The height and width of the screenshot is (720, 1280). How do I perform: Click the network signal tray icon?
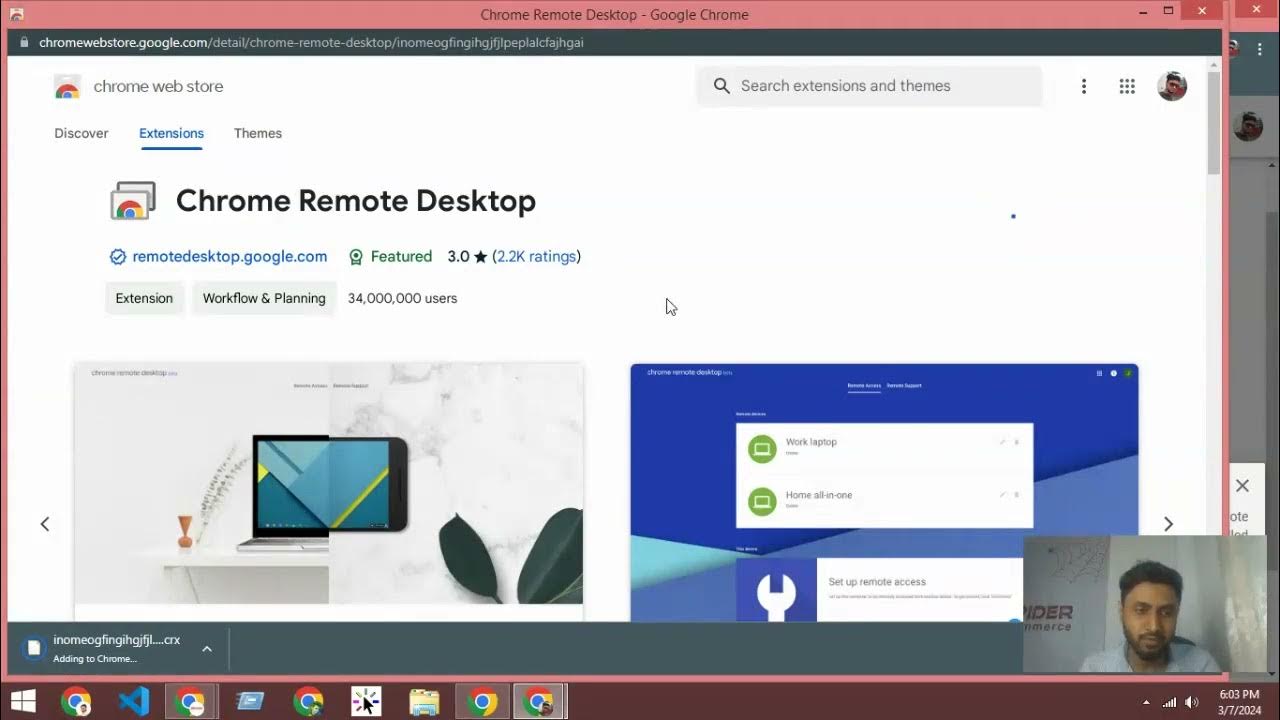(1169, 702)
